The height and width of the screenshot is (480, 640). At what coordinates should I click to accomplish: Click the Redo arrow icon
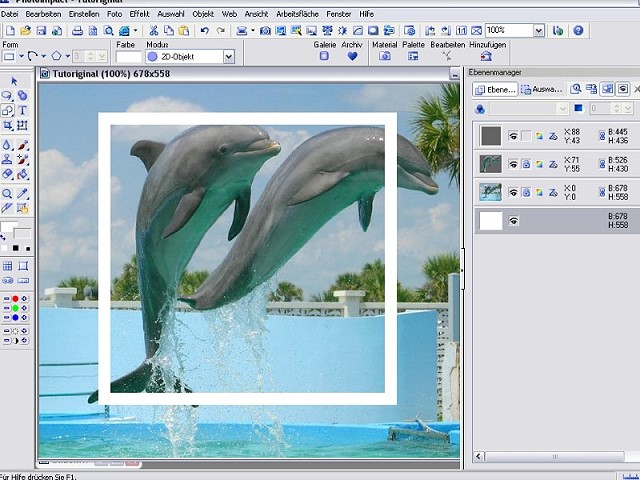click(221, 31)
